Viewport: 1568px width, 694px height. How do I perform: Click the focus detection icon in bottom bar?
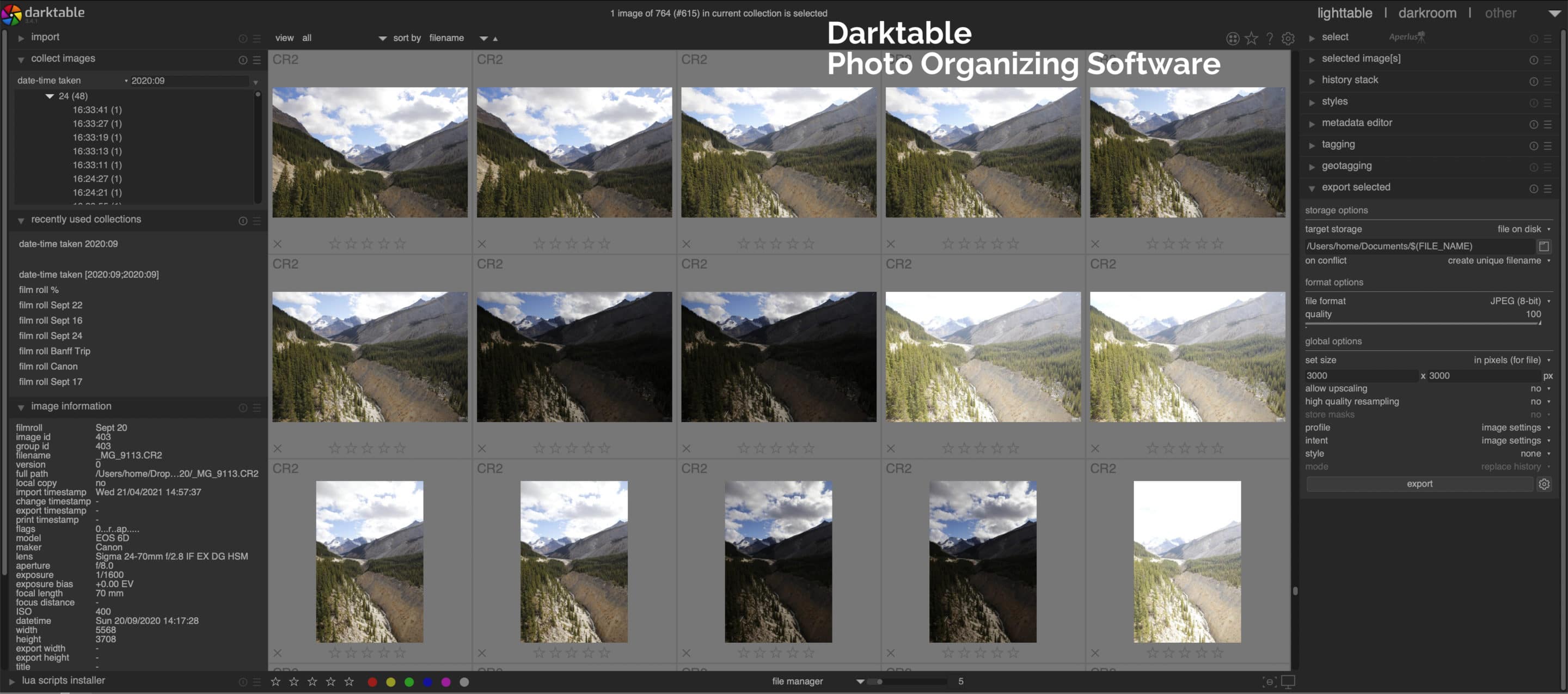click(x=1270, y=682)
